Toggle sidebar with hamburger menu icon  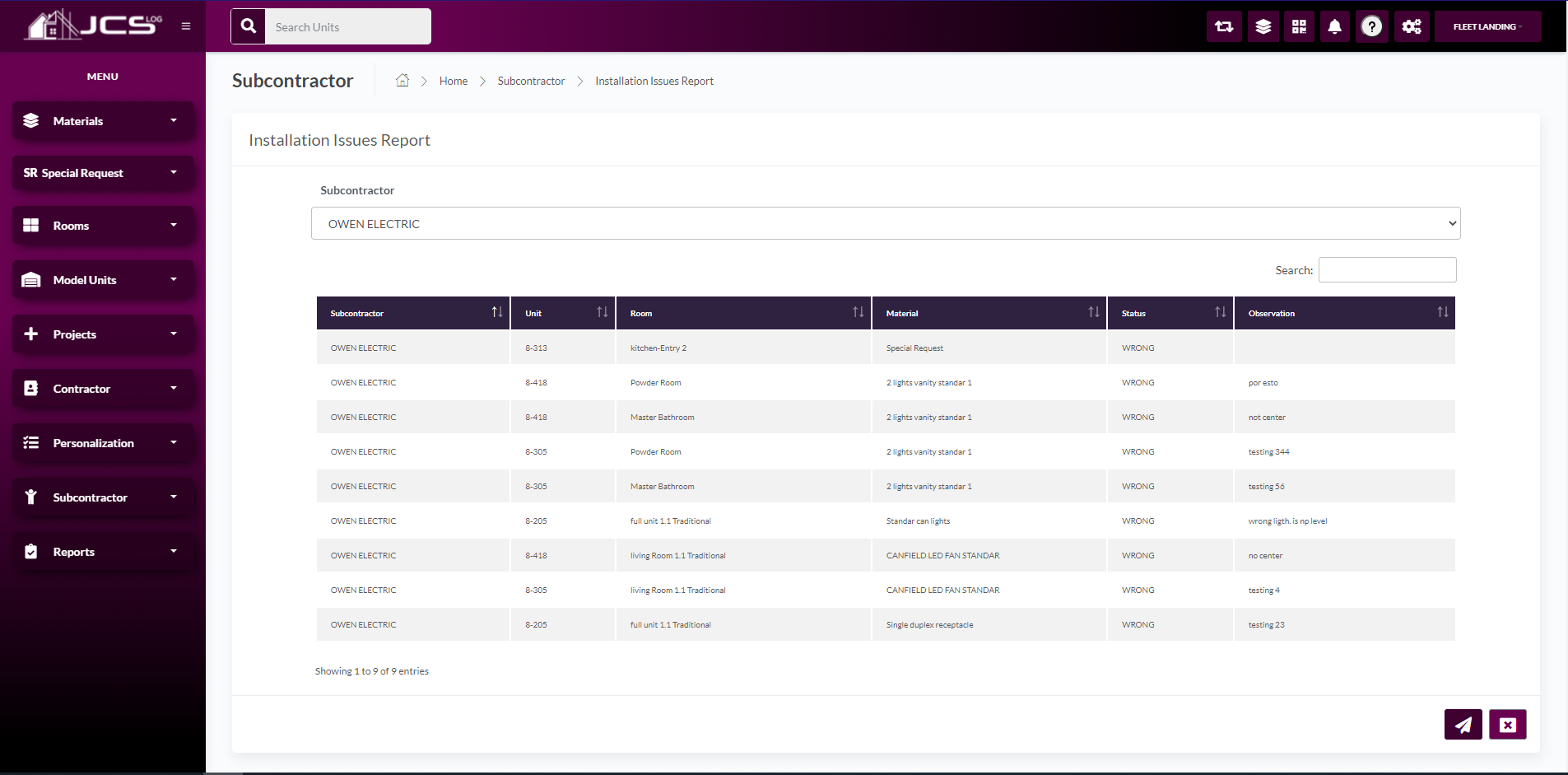tap(186, 26)
